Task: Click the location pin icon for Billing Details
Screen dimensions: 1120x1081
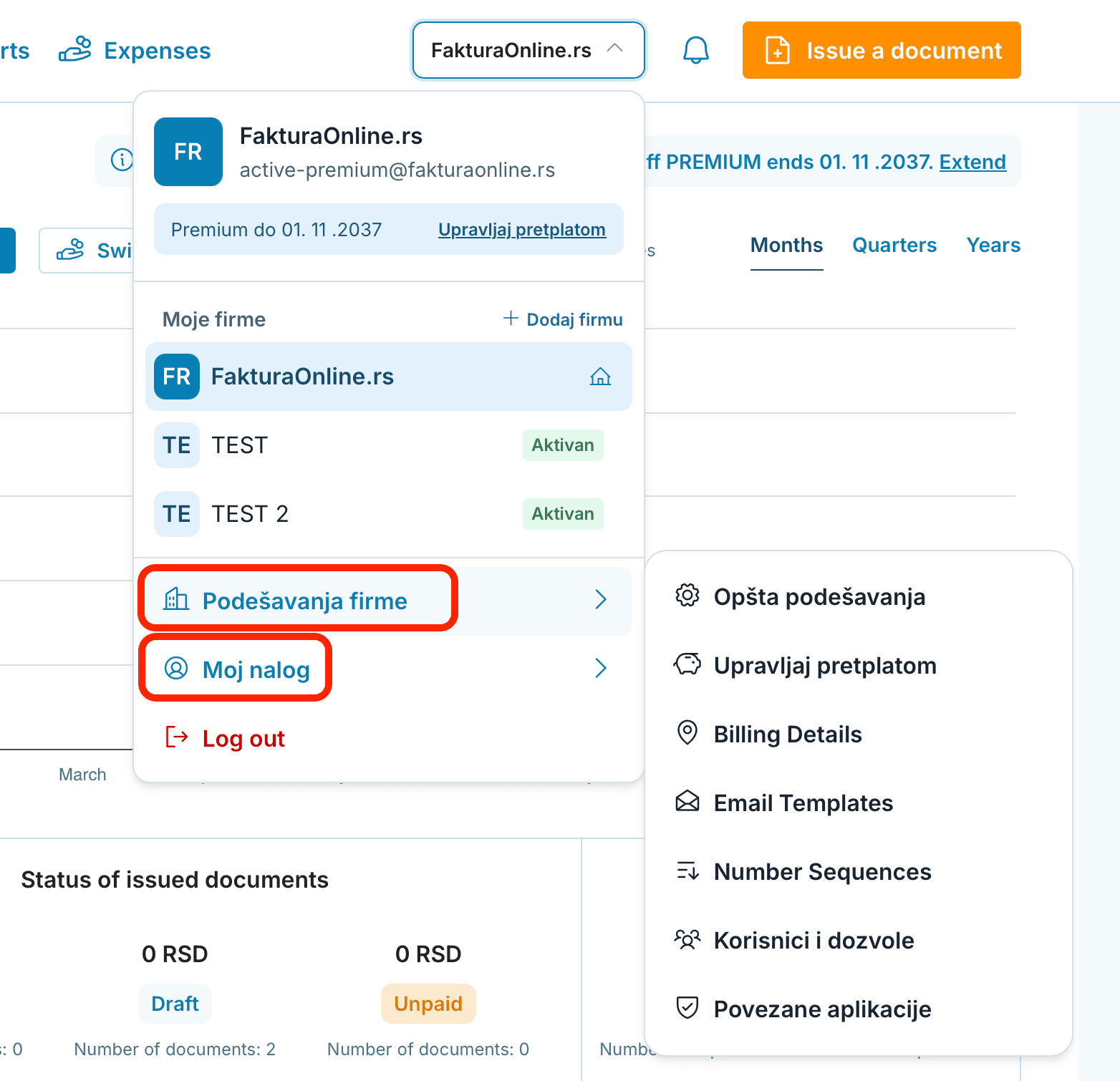Action: [687, 732]
